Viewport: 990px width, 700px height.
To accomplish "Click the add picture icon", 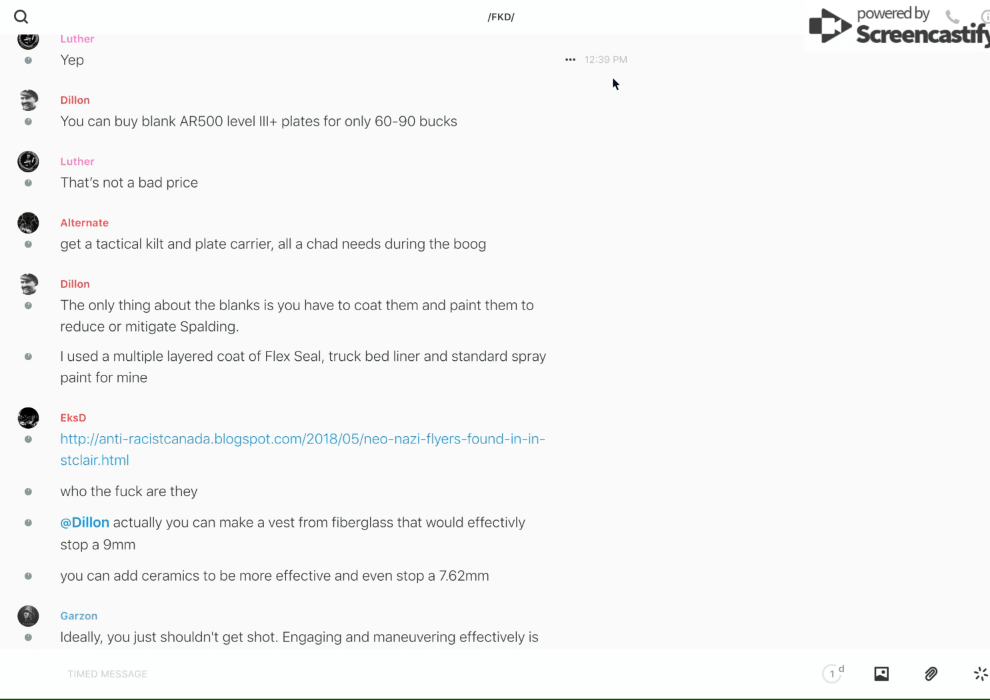I will click(881, 674).
